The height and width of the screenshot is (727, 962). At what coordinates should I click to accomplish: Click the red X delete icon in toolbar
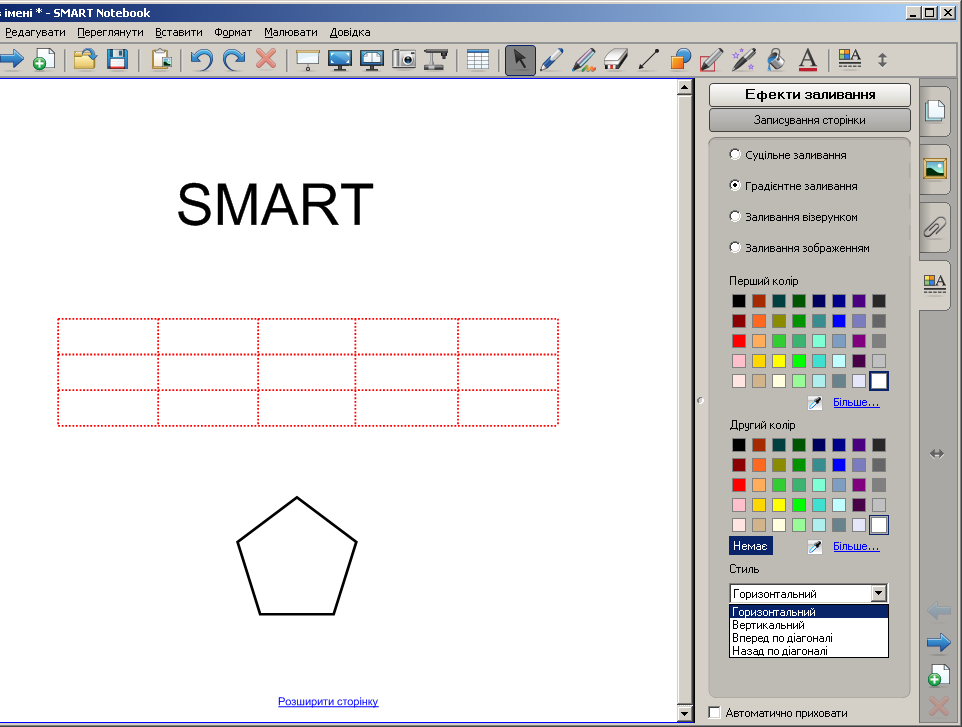(266, 60)
